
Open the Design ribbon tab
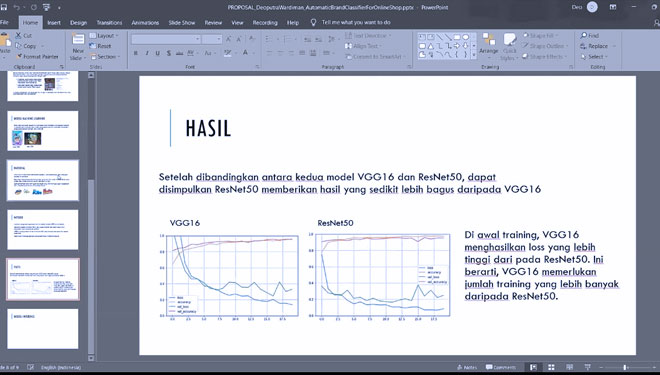(x=78, y=23)
